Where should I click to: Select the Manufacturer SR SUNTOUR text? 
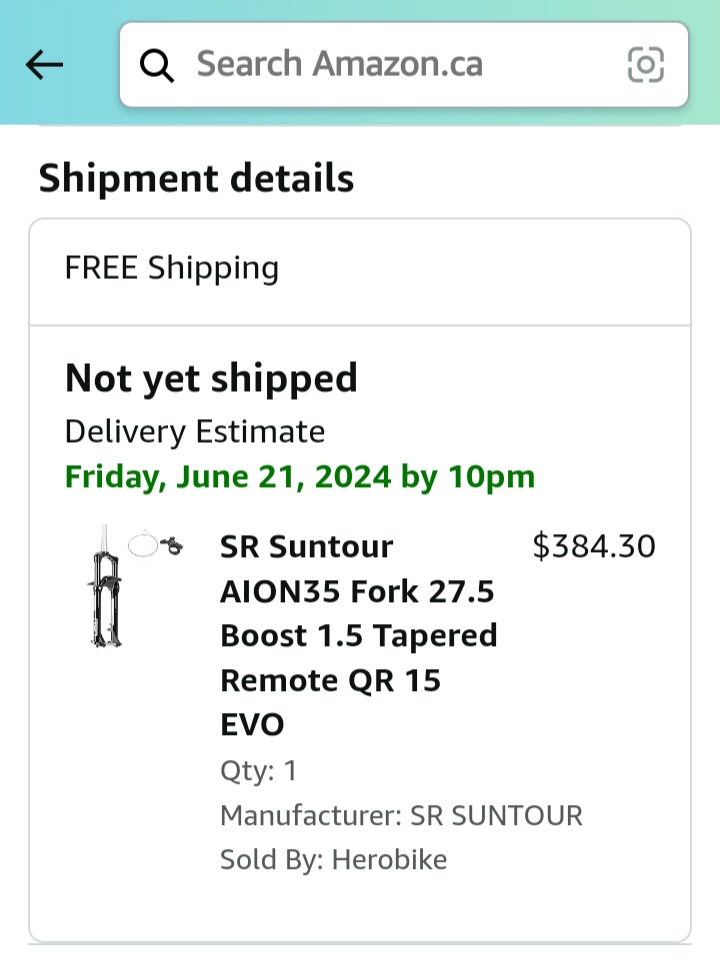401,815
